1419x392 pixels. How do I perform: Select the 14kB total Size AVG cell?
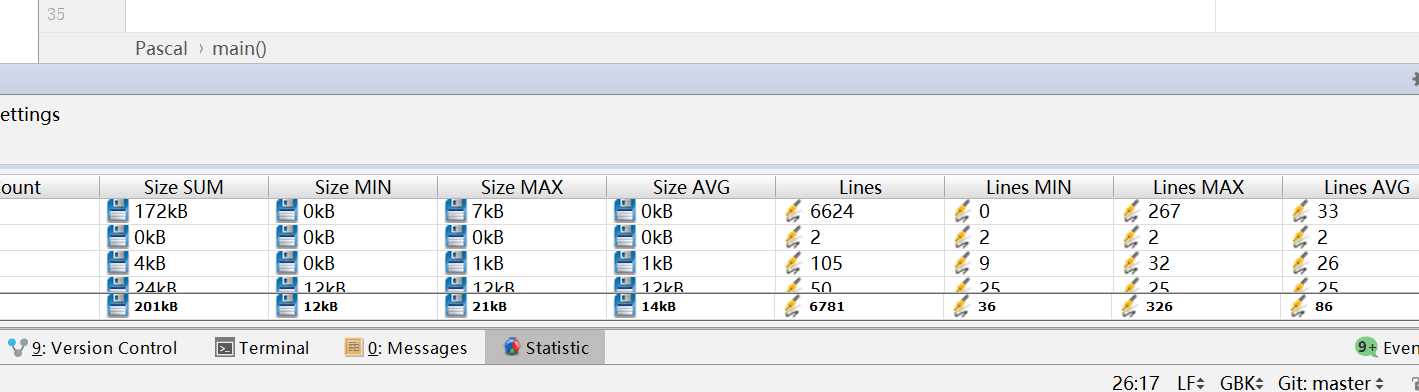(x=691, y=306)
